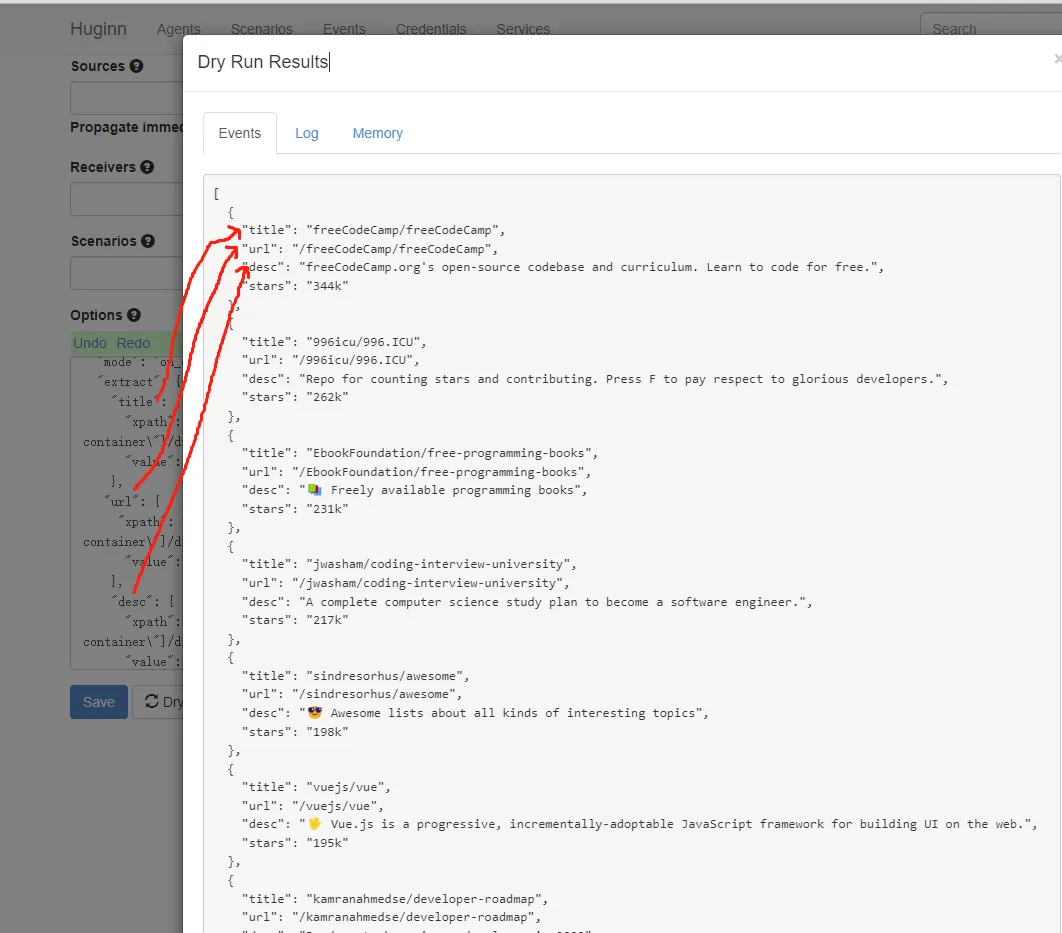This screenshot has height=933, width=1062.
Task: Go to Scenarios in top navigation
Action: click(261, 29)
